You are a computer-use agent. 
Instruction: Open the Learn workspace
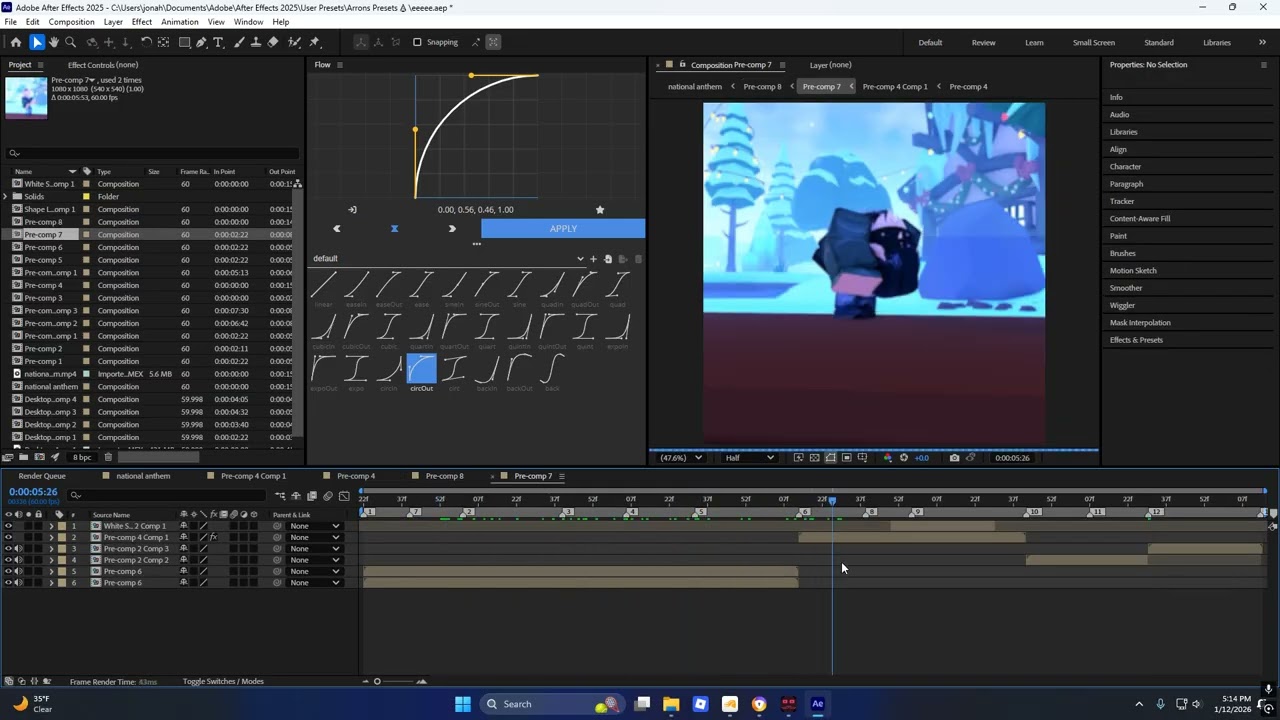(x=1034, y=42)
